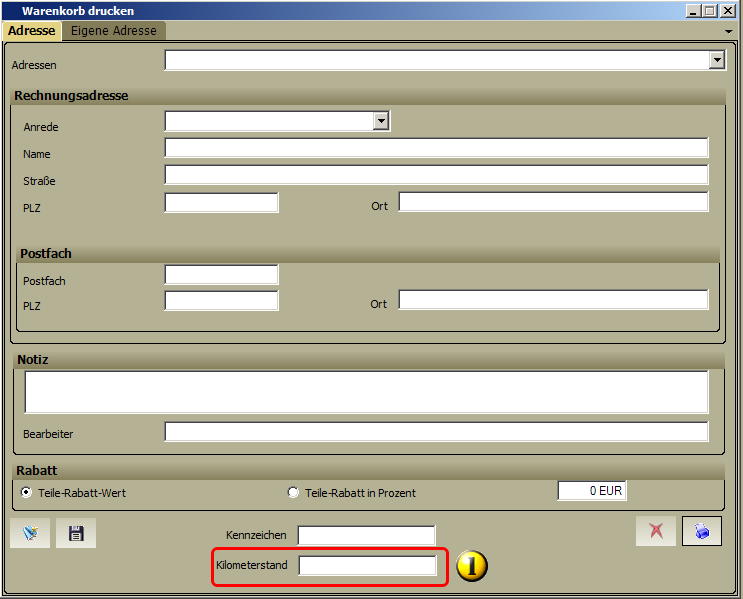Click the rebate 0 EUR value field
The image size is (743, 599).
tap(592, 490)
